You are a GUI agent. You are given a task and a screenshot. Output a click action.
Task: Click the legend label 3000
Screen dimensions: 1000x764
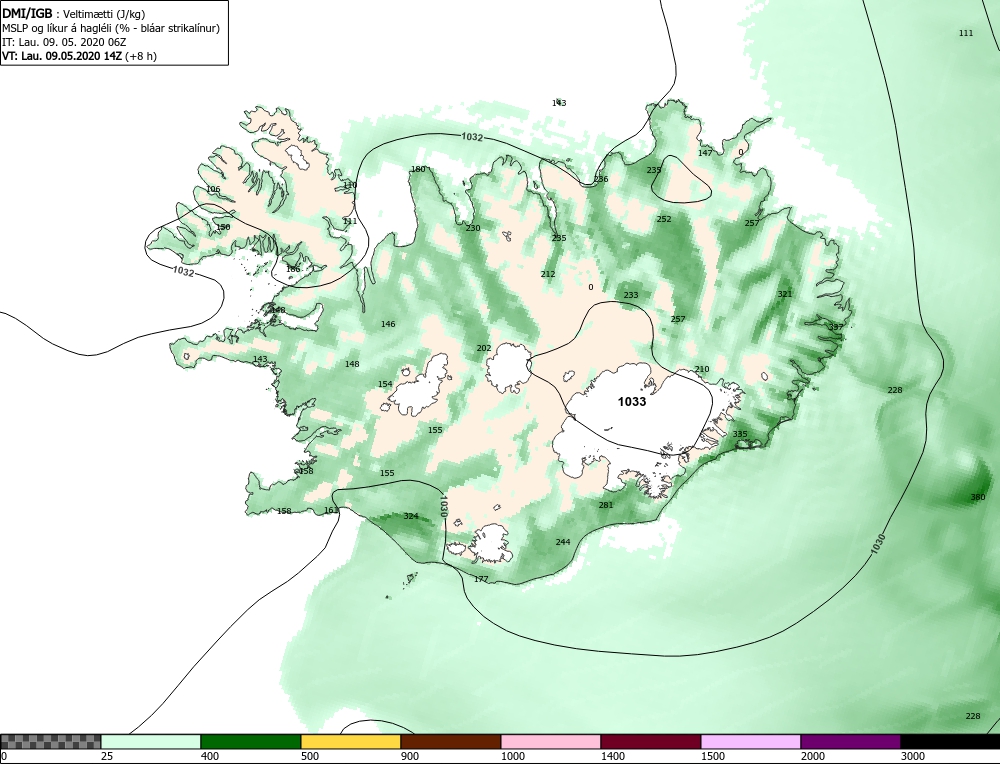pos(913,756)
